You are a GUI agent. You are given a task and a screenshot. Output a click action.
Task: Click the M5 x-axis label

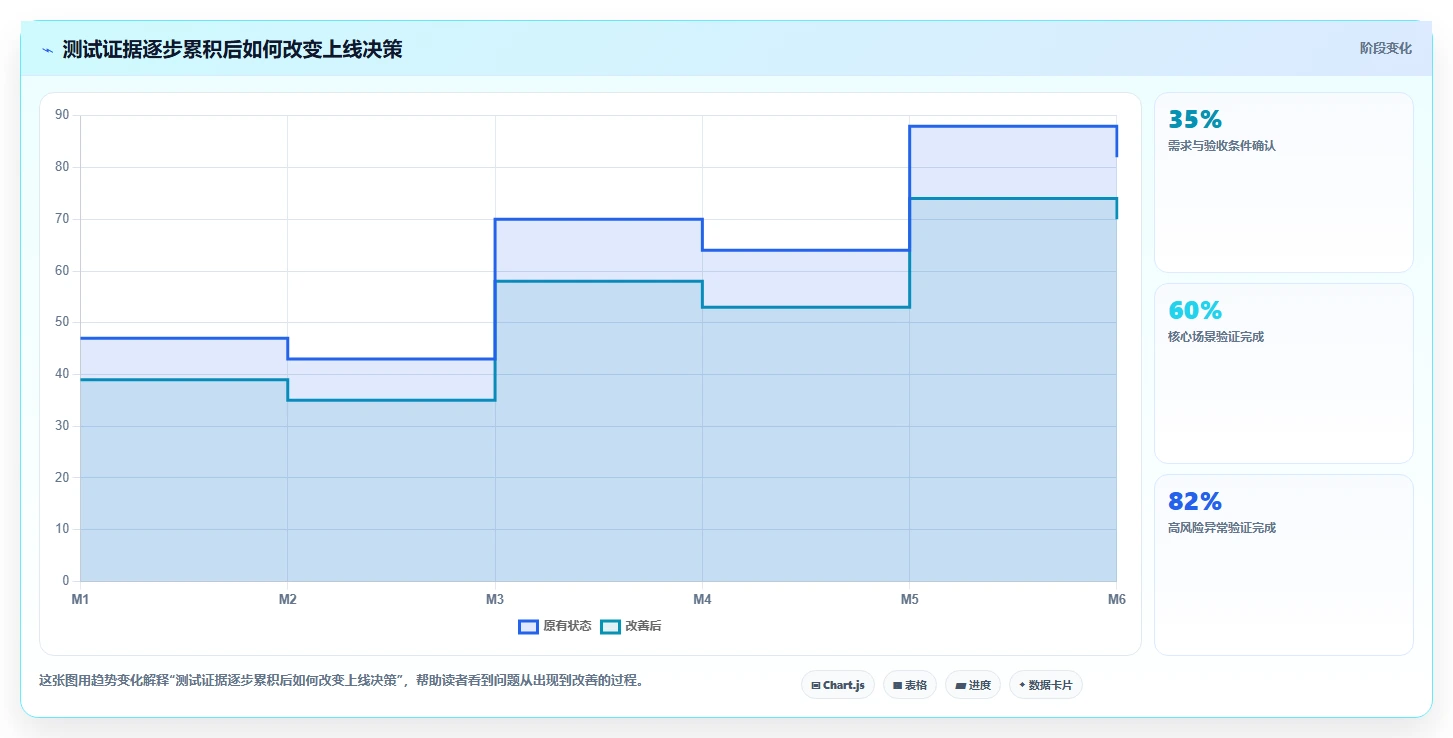point(909,600)
